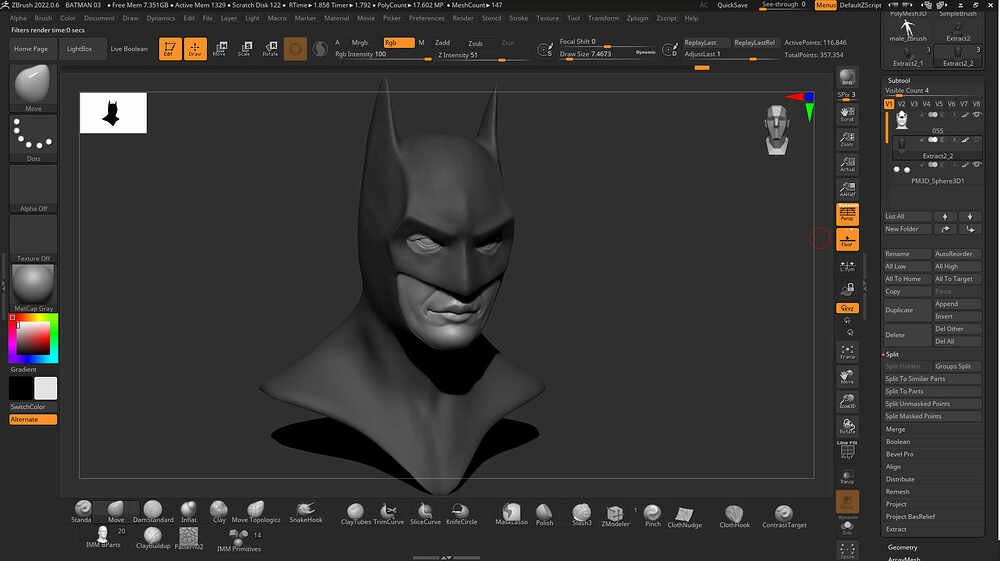Enable Zsub sculpt mode
The image size is (1000, 561).
(x=475, y=43)
